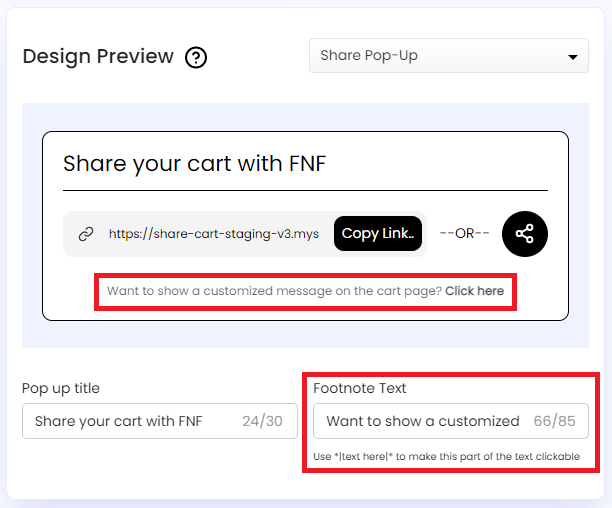Click the Pop up title label
Image resolution: width=612 pixels, height=508 pixels.
coord(61,389)
